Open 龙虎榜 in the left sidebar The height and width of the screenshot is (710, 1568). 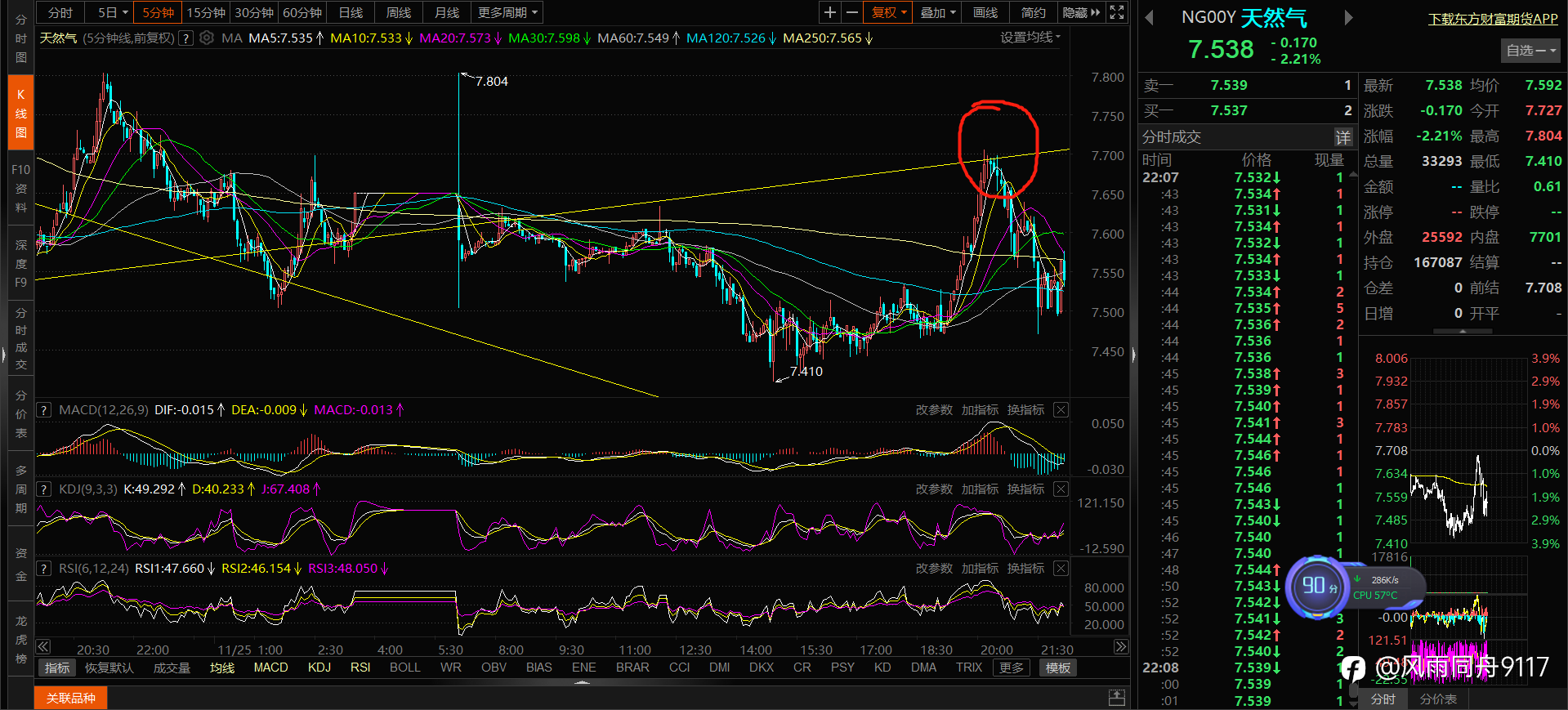[21, 639]
